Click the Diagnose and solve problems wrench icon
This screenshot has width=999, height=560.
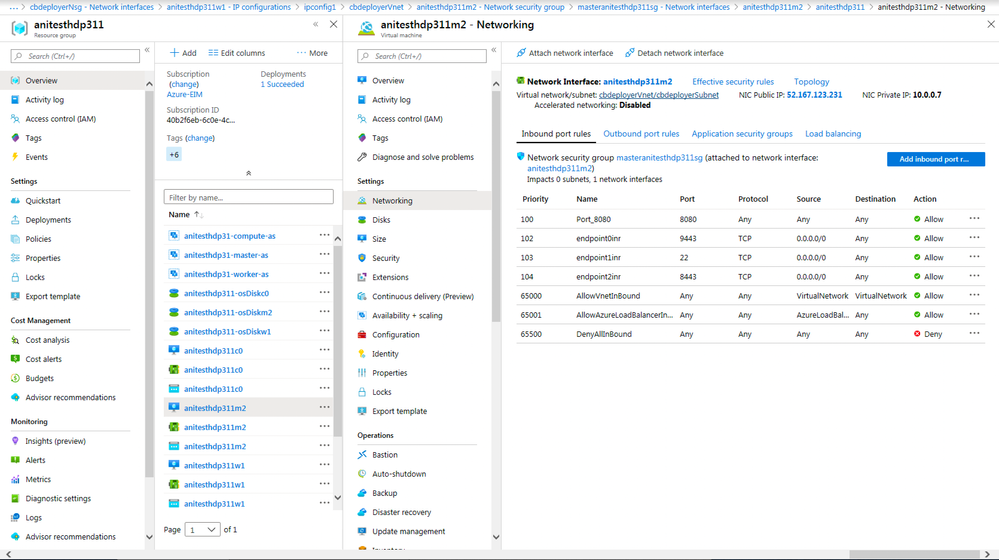pyautogui.click(x=362, y=157)
